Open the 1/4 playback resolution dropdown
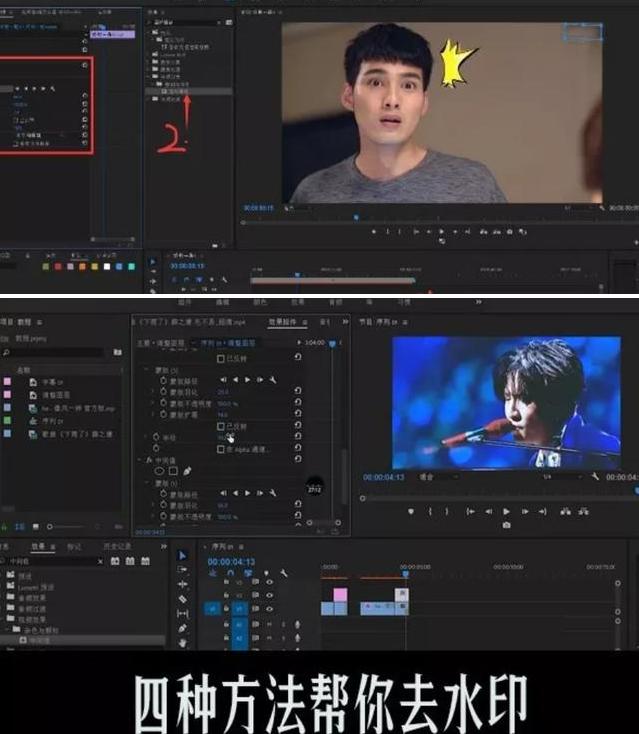 tap(561, 477)
